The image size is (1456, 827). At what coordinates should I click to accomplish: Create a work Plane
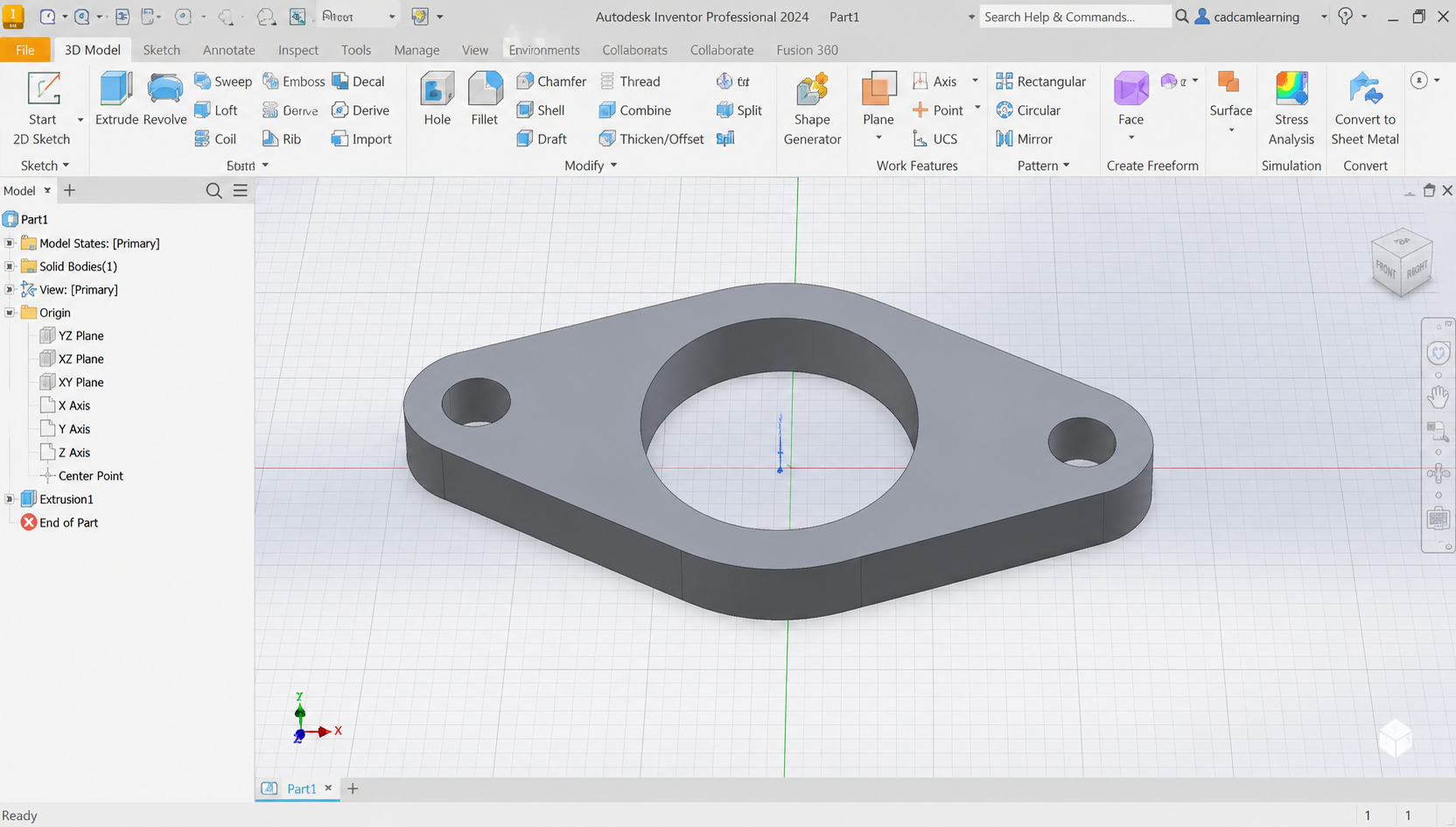point(878,98)
